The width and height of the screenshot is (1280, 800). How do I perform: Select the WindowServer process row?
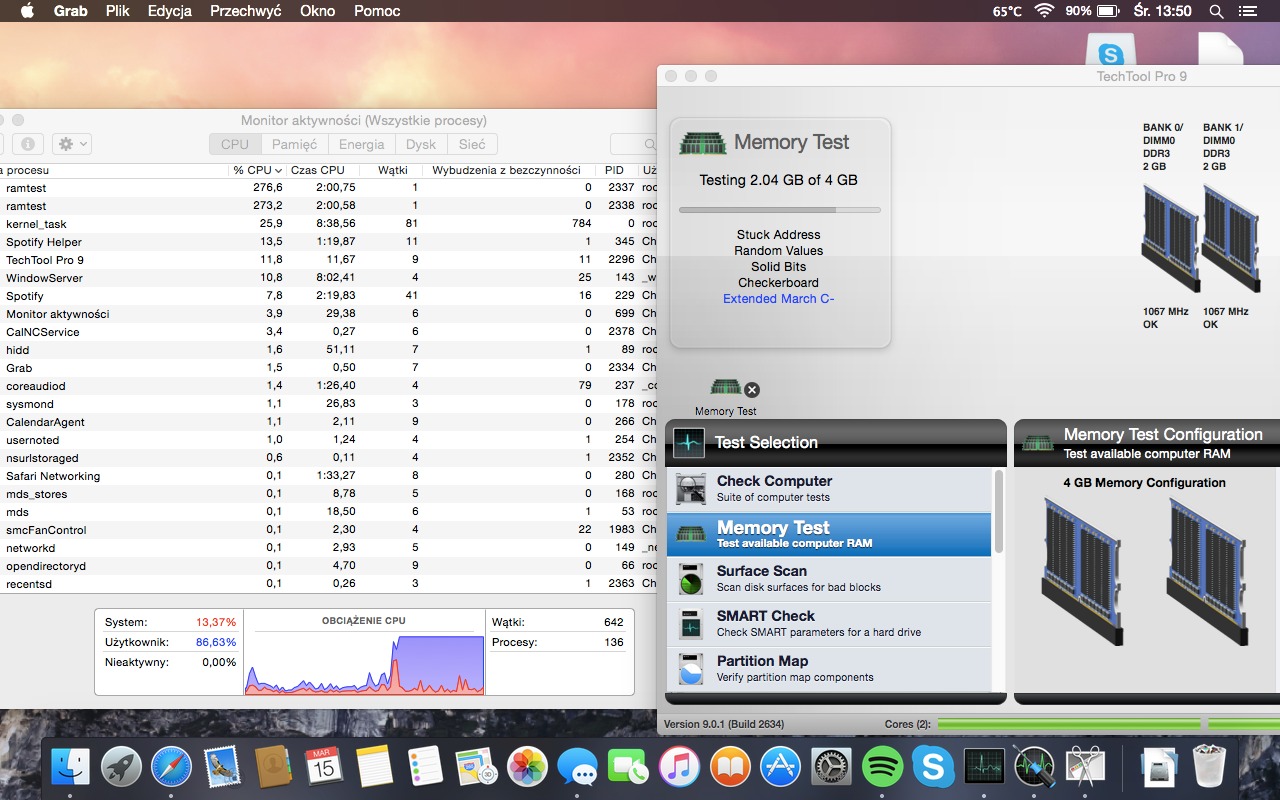point(328,278)
